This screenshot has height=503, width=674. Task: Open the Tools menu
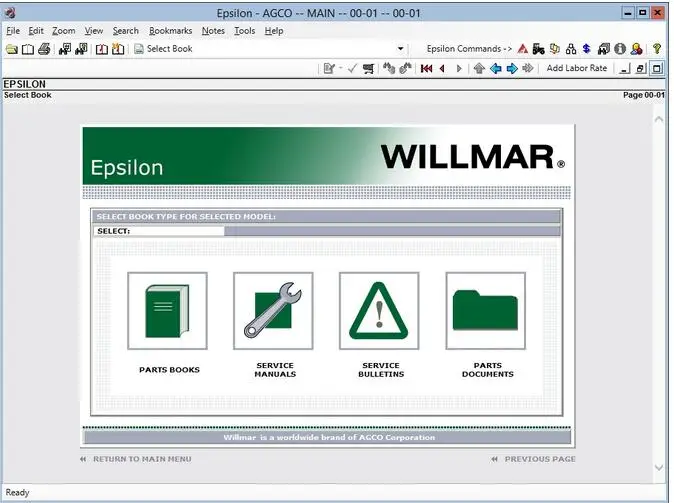pos(245,31)
